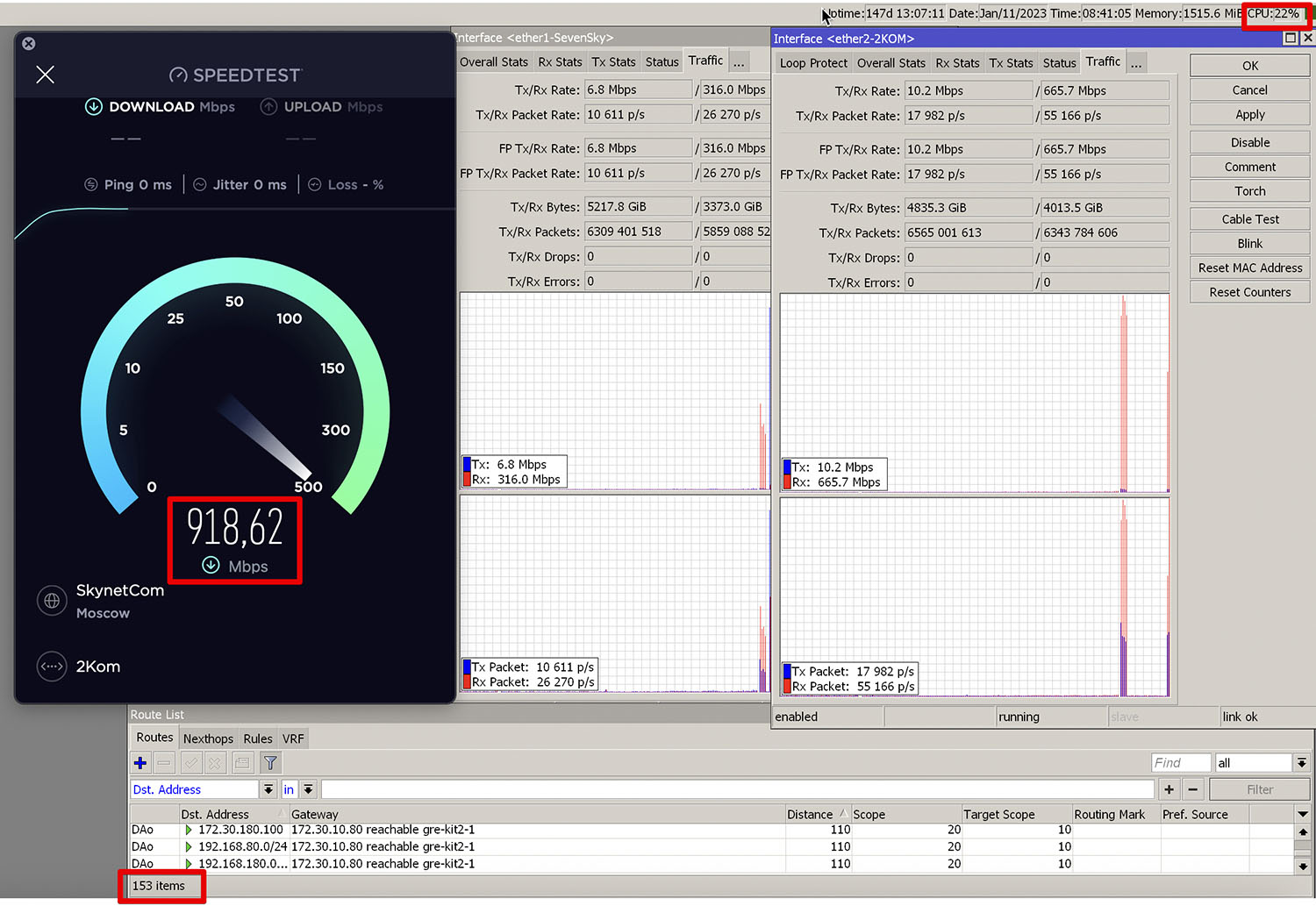Viewport: 1316px width, 906px height.
Task: Open Loop Protect tab in ether2-2KOM window
Action: pyautogui.click(x=813, y=62)
